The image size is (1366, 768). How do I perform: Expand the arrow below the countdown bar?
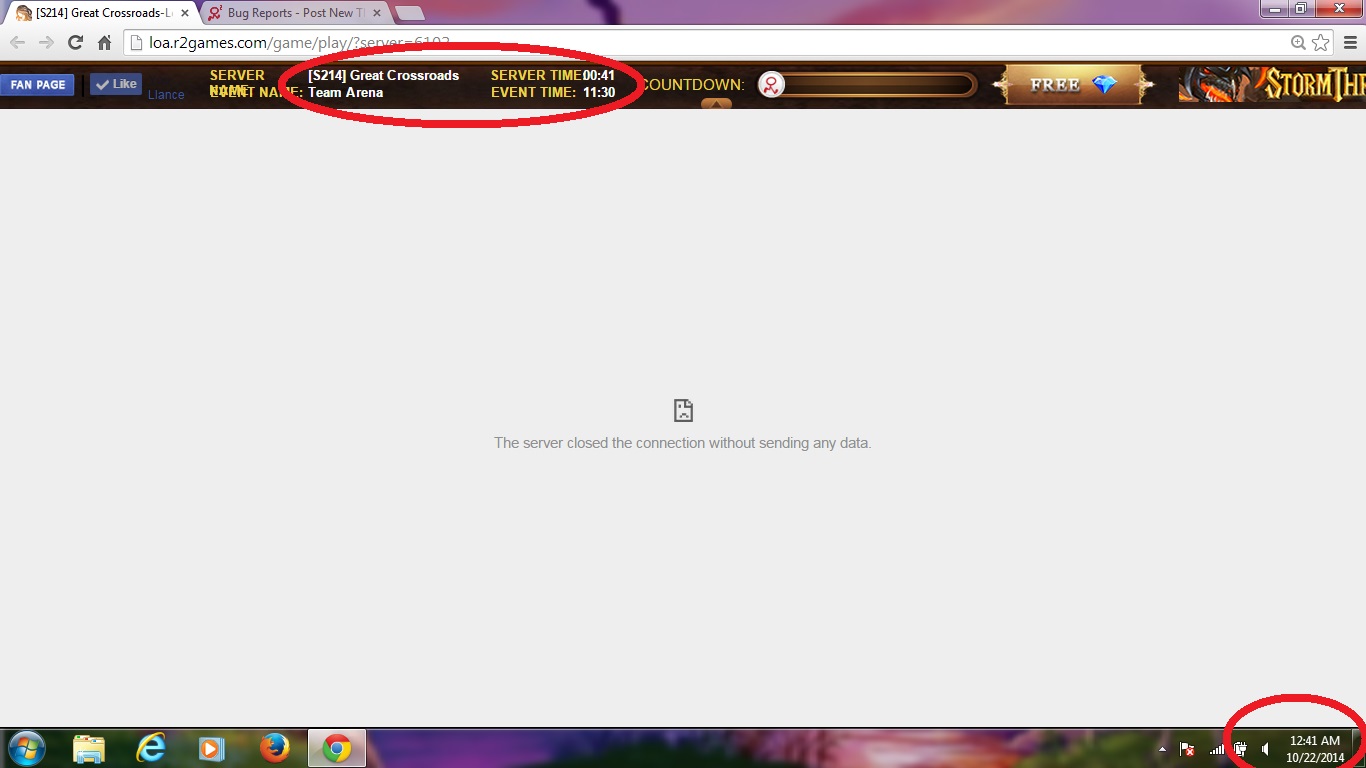click(x=716, y=103)
